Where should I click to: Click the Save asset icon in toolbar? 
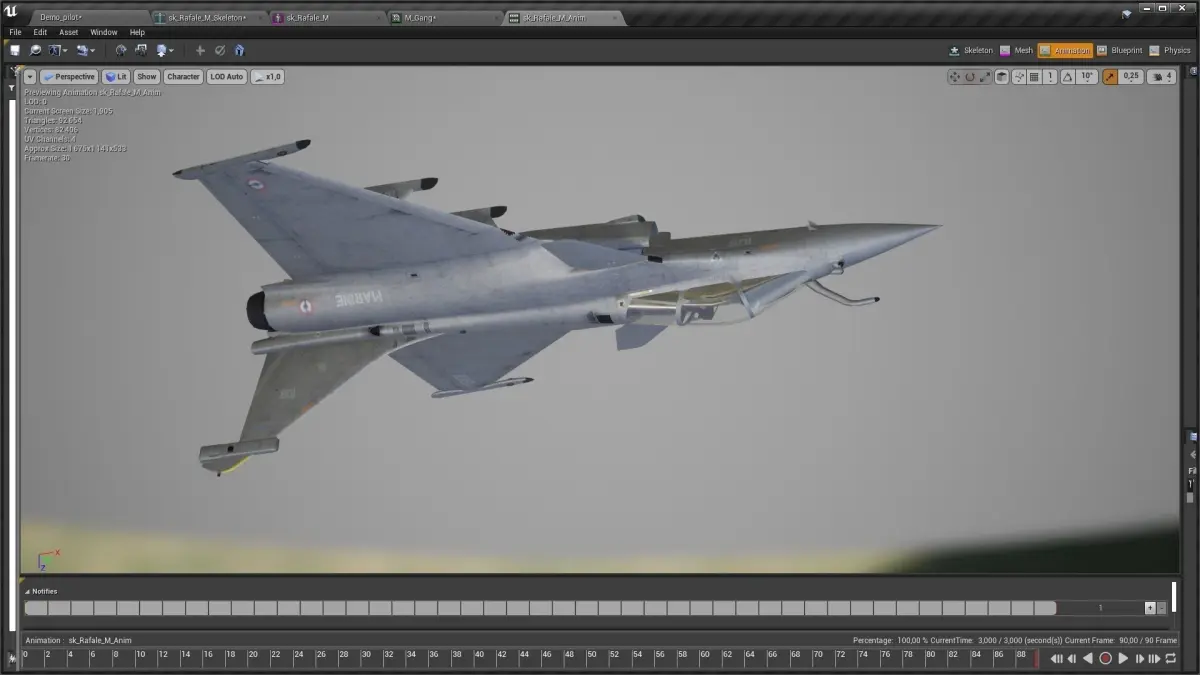tap(15, 50)
